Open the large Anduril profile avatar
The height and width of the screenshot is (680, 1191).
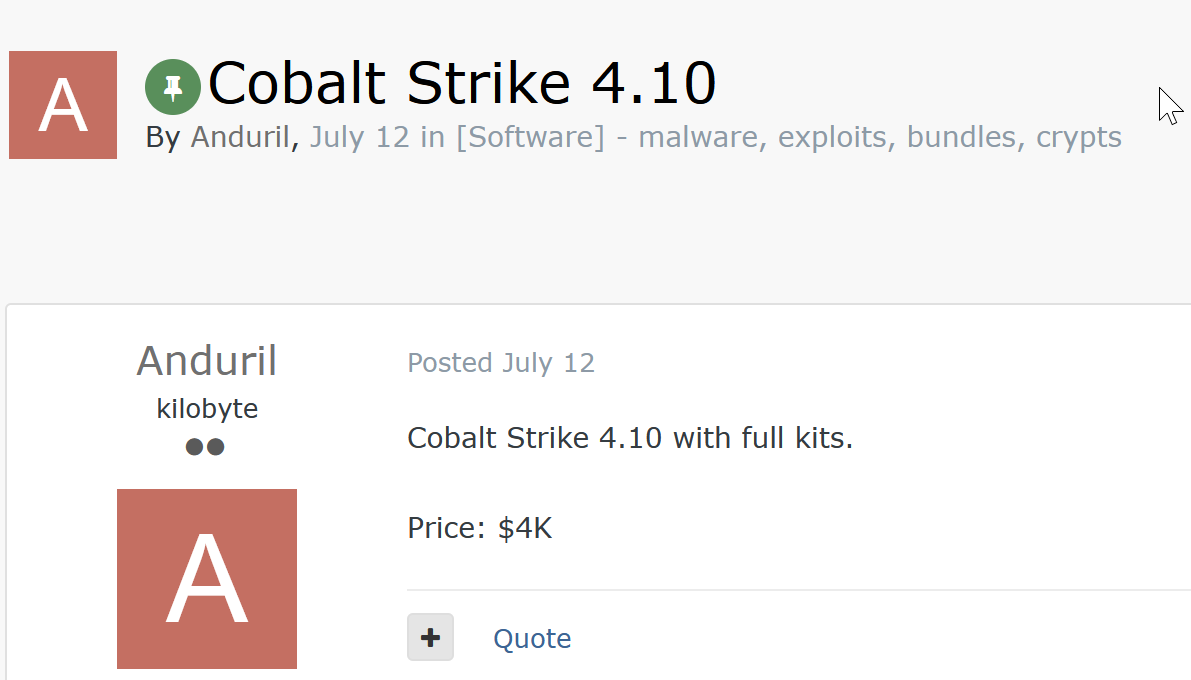click(207, 578)
